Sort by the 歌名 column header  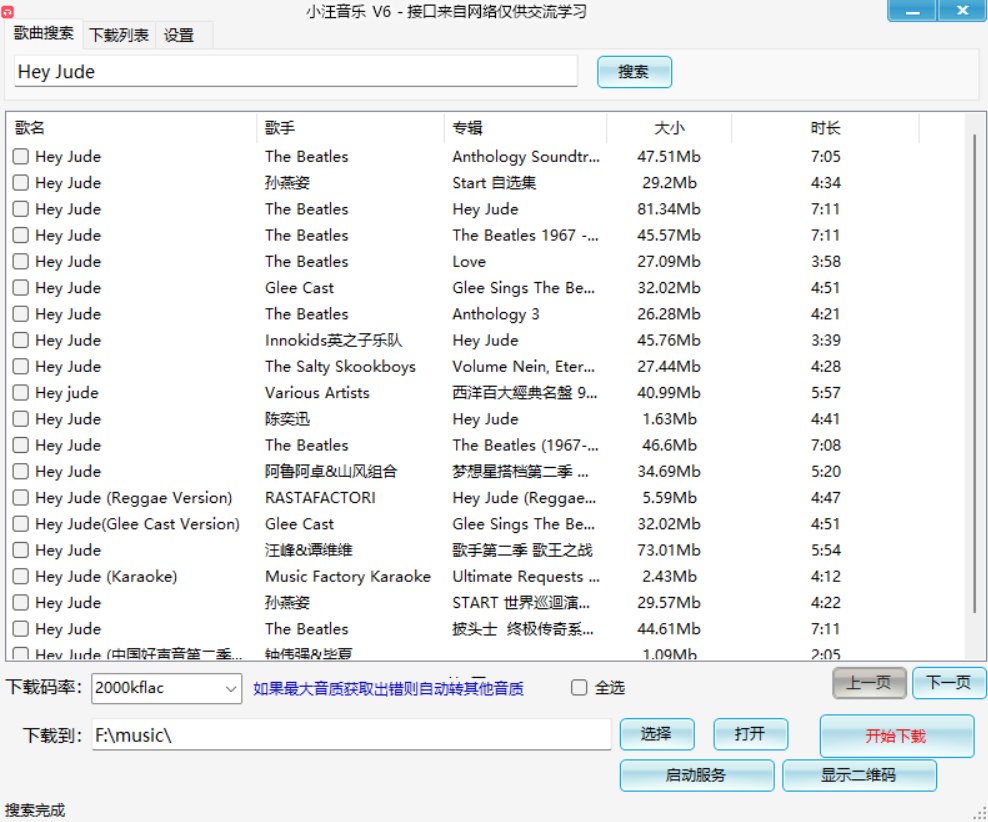pos(132,128)
